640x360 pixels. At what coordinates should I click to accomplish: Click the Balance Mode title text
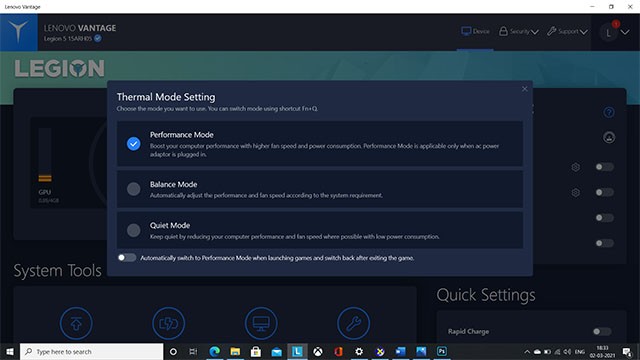pyautogui.click(x=173, y=184)
